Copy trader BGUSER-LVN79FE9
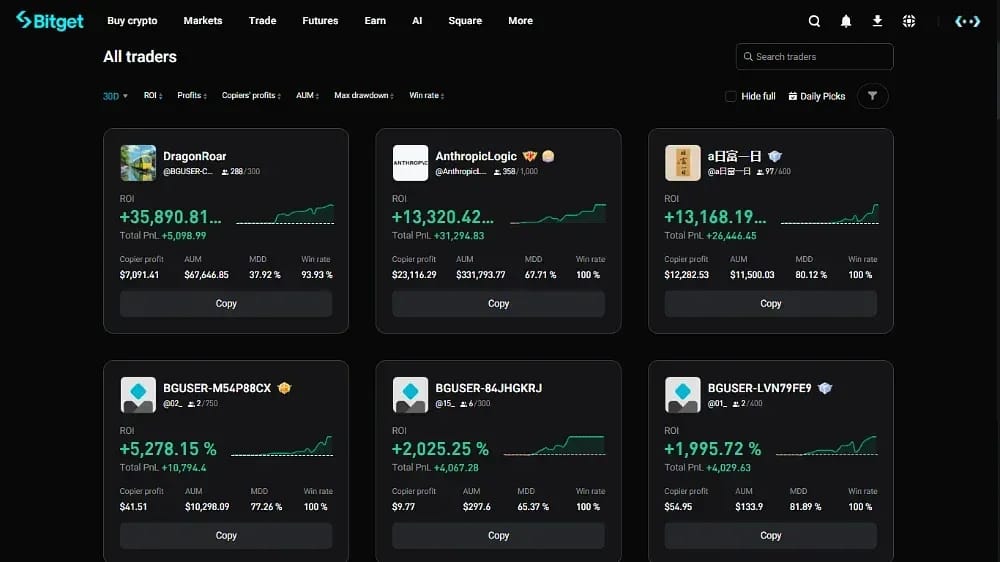Viewport: 1000px width, 562px height. (770, 536)
